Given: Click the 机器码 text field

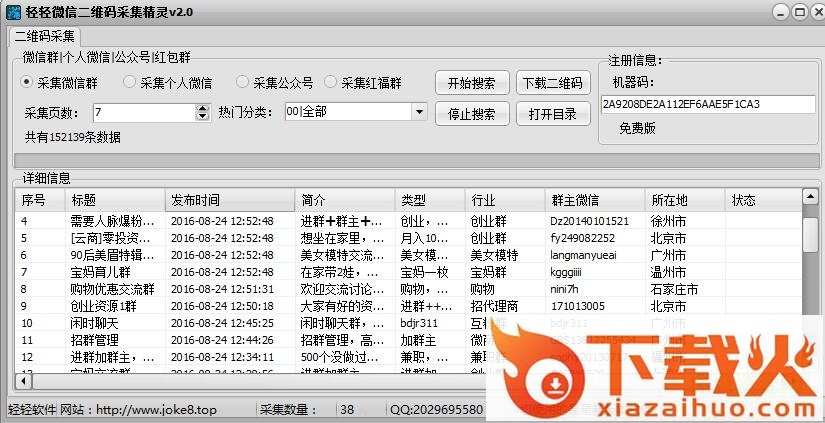Looking at the screenshot, I should coord(706,104).
